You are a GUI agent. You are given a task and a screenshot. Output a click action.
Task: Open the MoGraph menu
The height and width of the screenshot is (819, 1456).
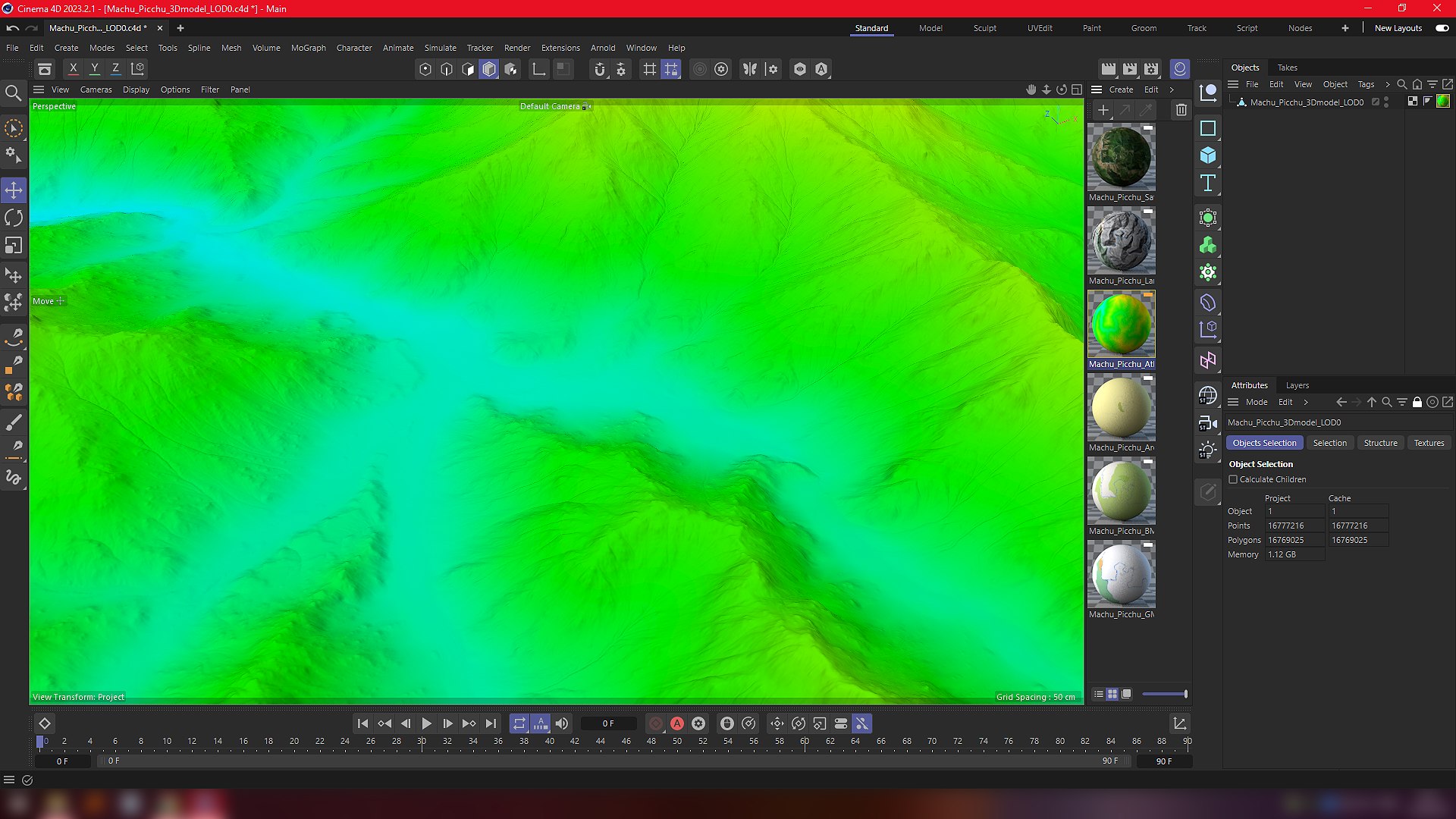[308, 48]
